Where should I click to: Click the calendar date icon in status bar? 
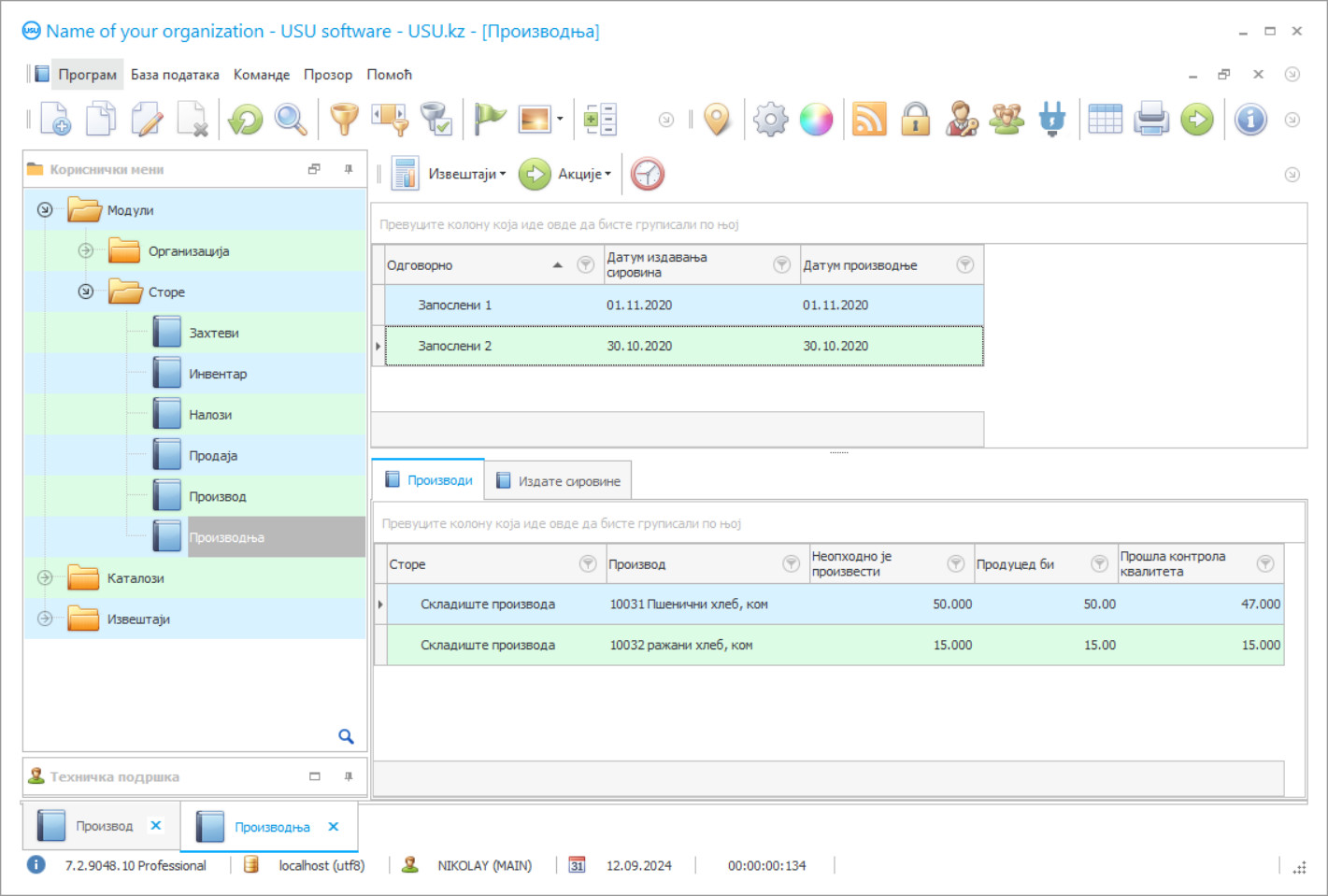click(577, 865)
